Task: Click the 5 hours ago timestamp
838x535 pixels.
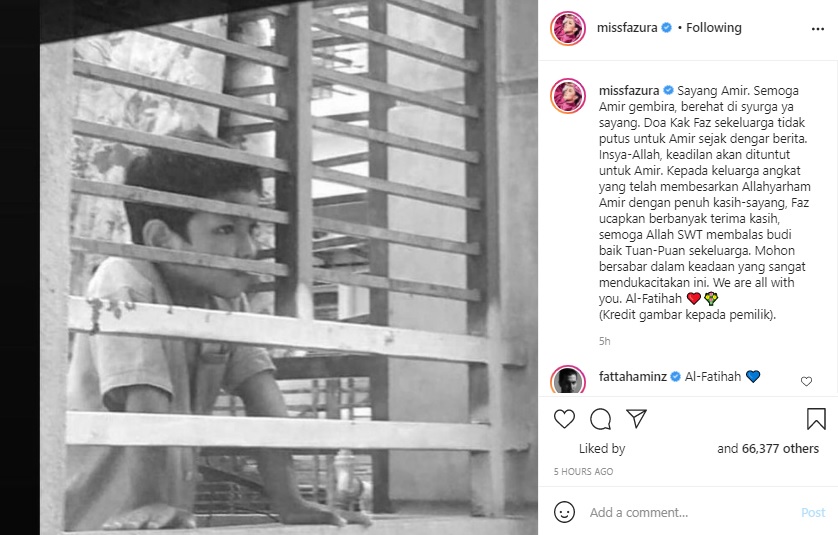Action: click(x=583, y=471)
